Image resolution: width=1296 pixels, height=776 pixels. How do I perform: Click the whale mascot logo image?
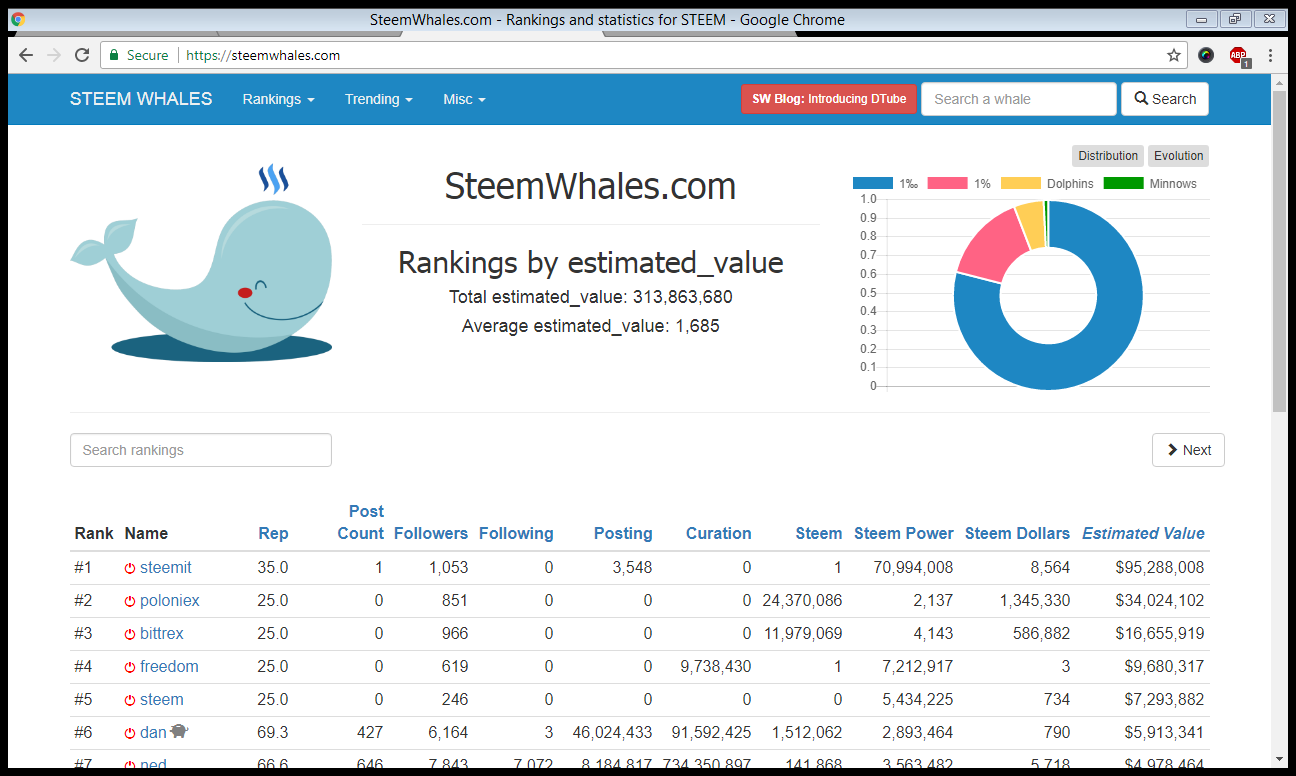(x=202, y=264)
